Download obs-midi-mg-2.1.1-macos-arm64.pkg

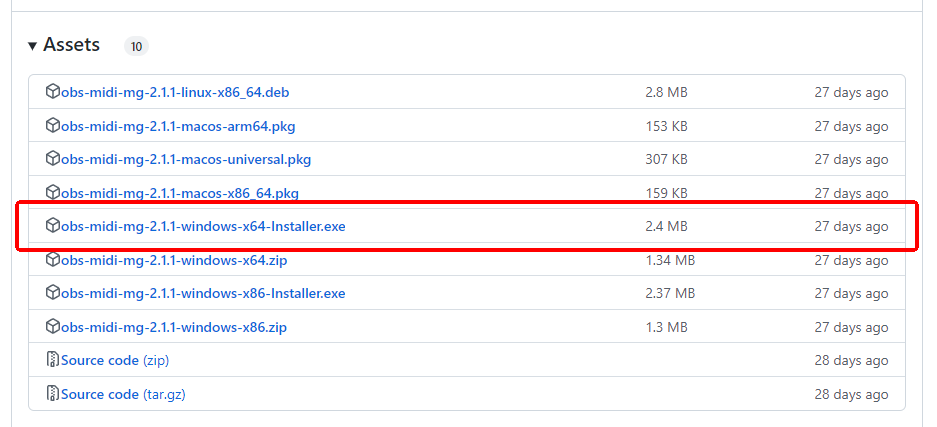click(178, 126)
